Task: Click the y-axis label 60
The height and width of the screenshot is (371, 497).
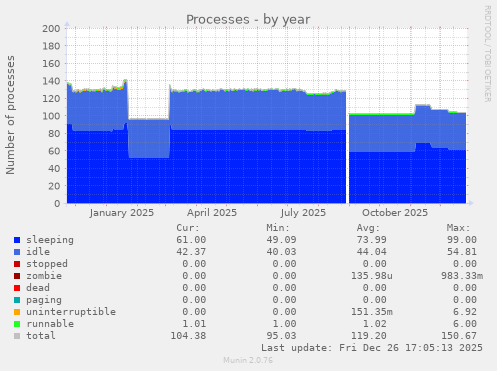Action: point(54,151)
